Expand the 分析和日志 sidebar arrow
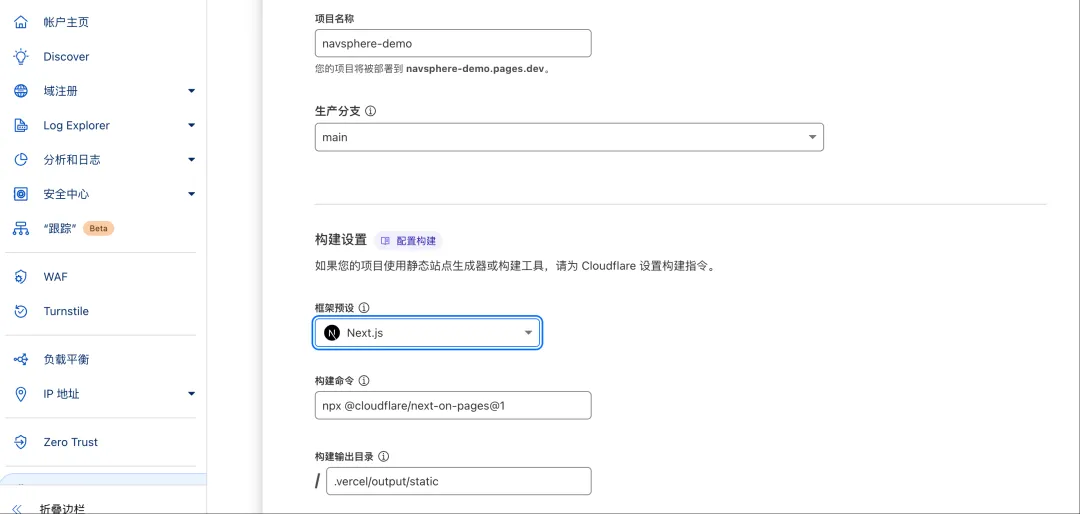 (191, 160)
